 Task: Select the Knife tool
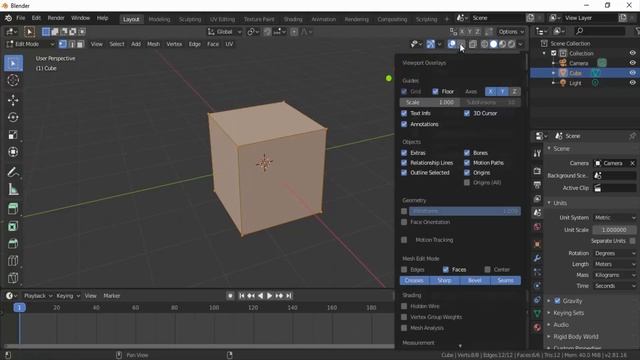(x=13, y=278)
